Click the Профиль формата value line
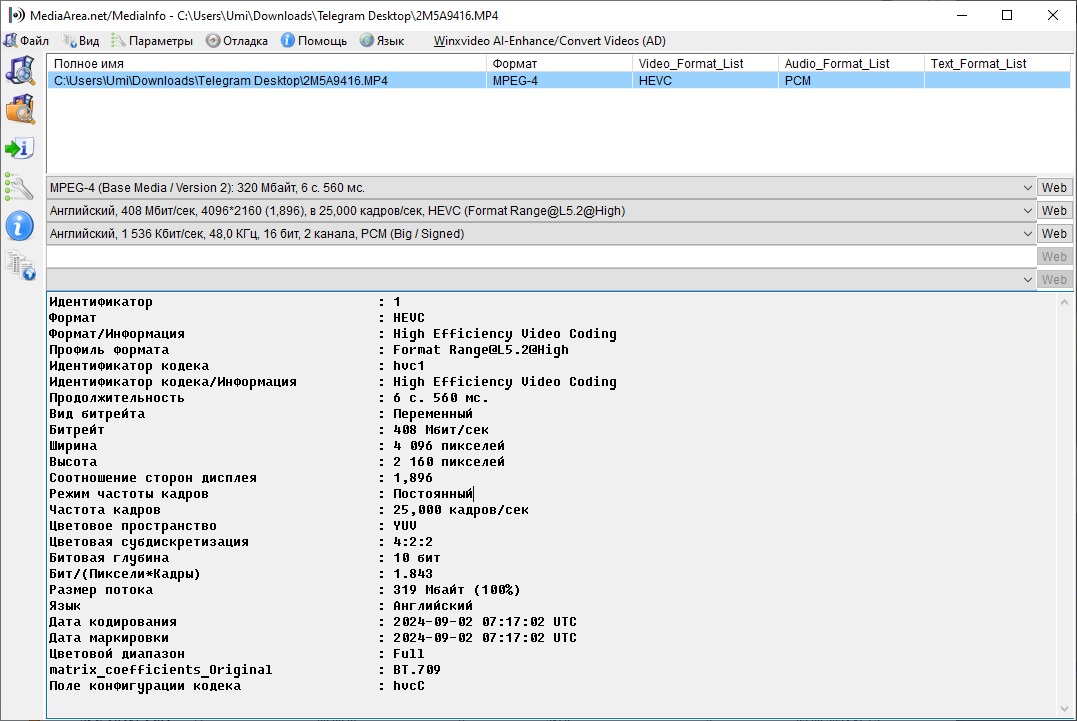The image size is (1077, 721). tap(481, 350)
